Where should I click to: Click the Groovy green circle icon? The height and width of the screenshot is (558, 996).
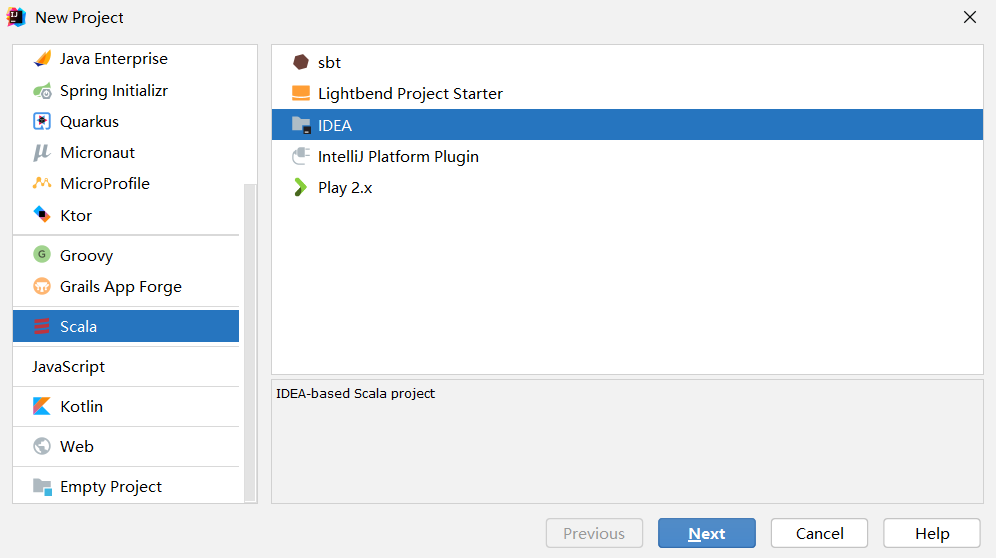click(x=42, y=255)
